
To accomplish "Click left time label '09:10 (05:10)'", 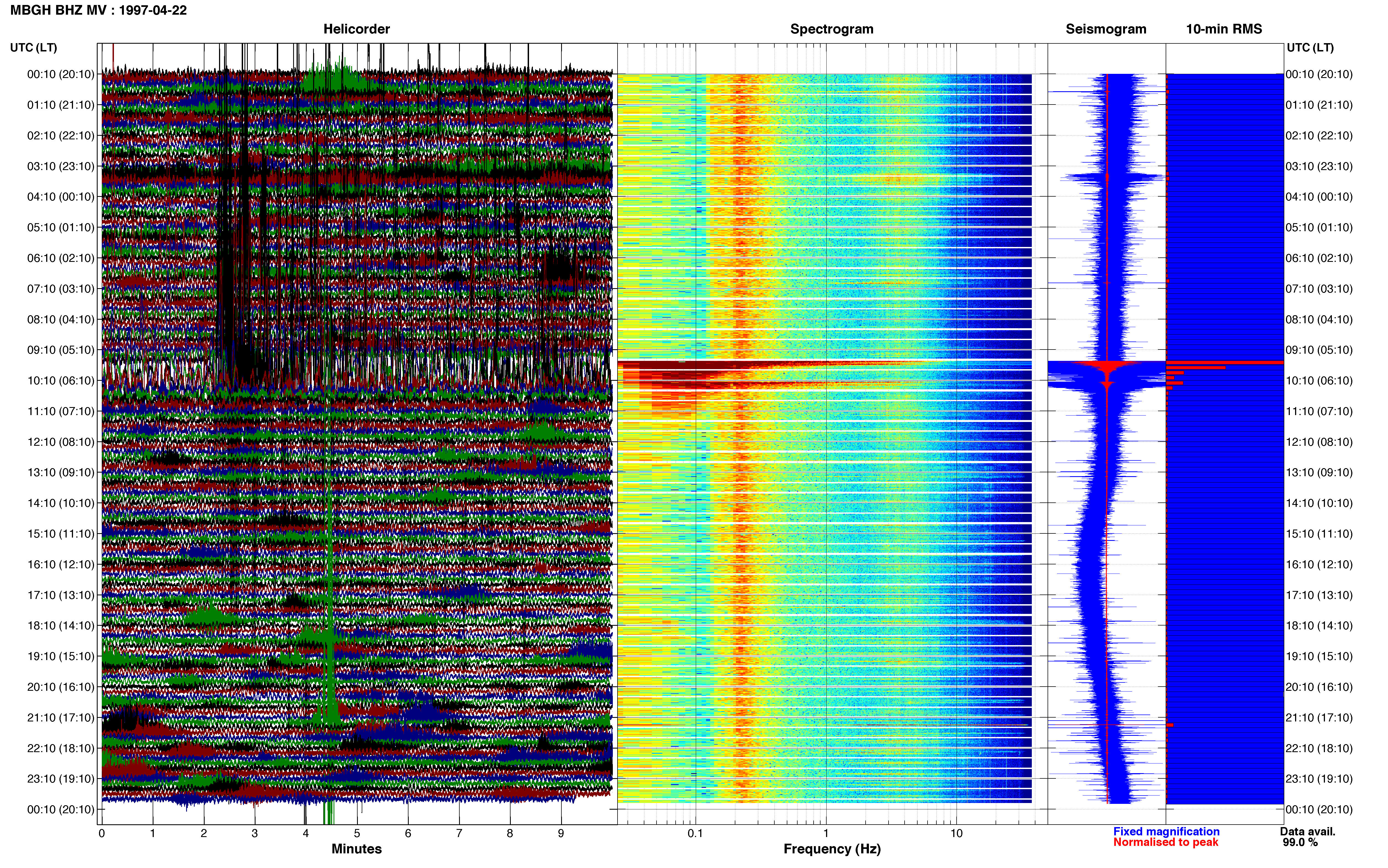I will 61,350.
